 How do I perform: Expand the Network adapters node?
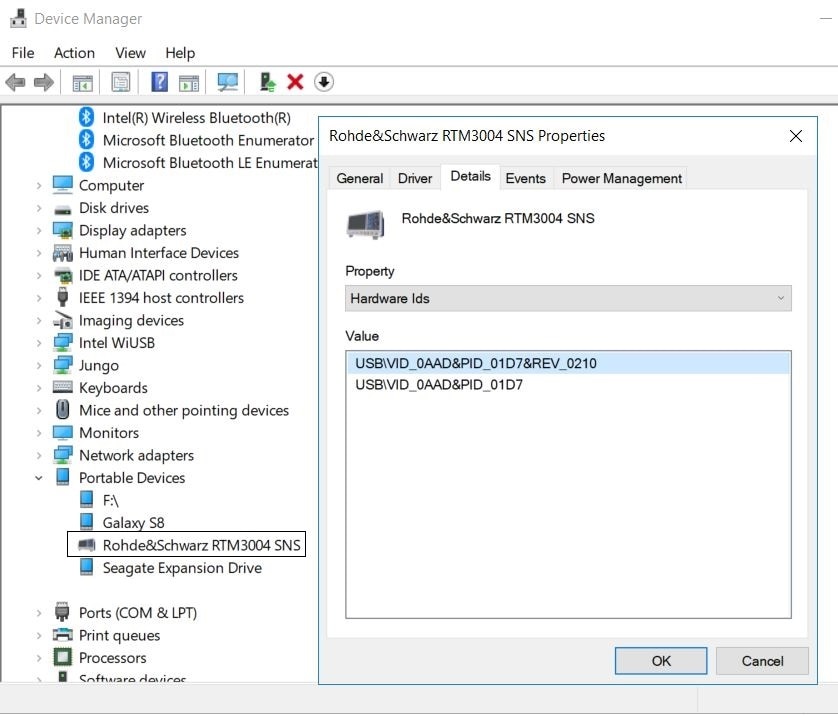tap(39, 456)
